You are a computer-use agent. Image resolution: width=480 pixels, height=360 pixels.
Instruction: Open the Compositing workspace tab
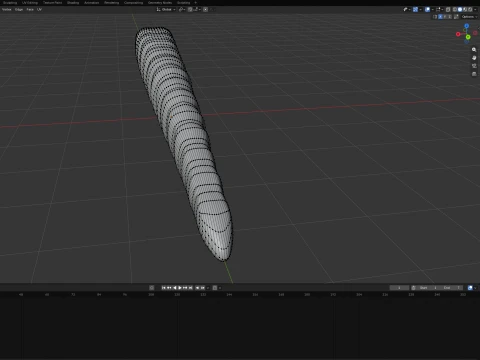pyautogui.click(x=133, y=3)
